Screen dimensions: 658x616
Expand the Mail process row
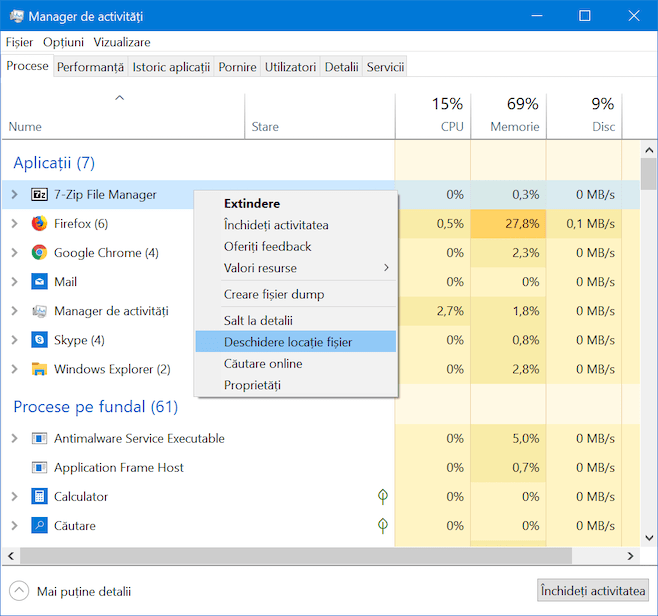(x=14, y=282)
